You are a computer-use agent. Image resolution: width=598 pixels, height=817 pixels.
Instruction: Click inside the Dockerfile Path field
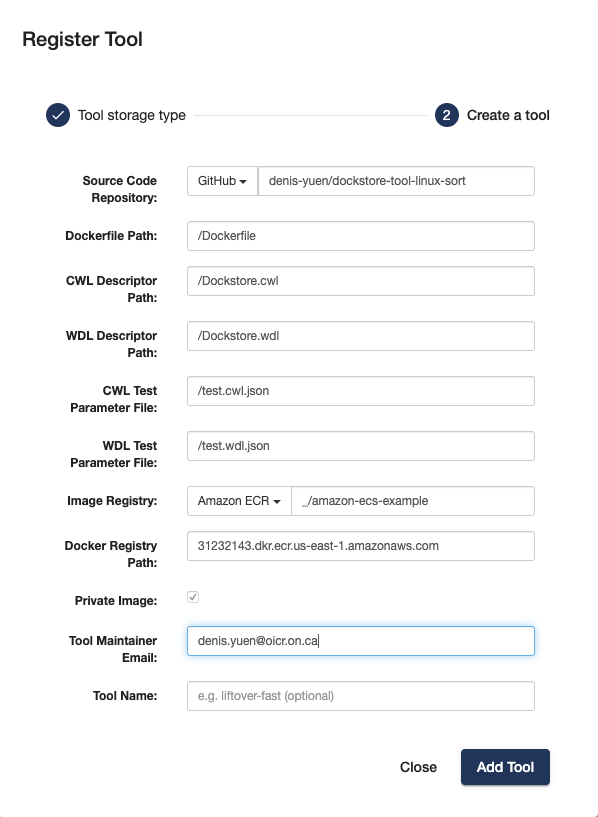[360, 235]
